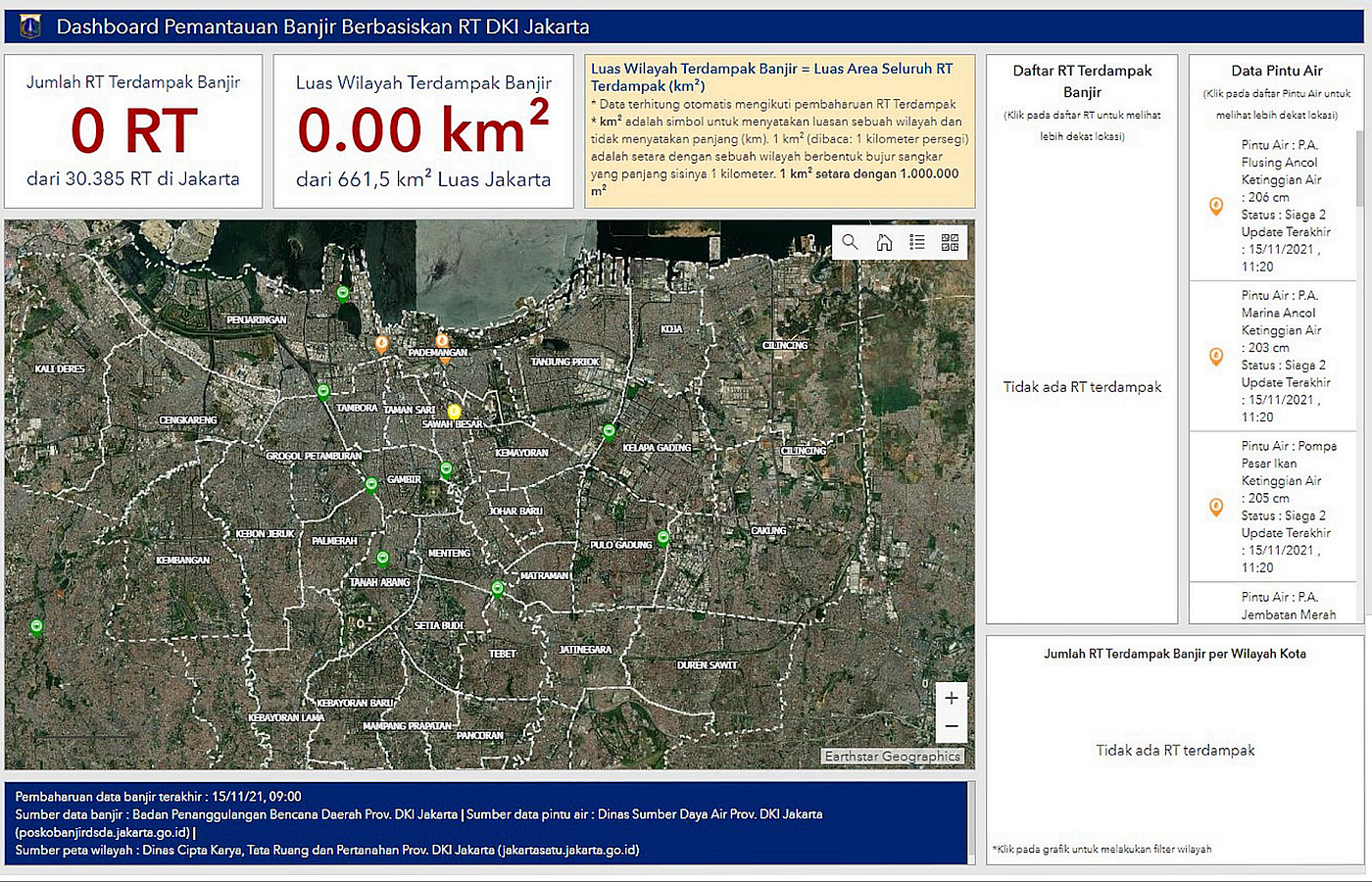The image size is (1372, 882).
Task: Zoom in on the map
Action: tap(952, 698)
